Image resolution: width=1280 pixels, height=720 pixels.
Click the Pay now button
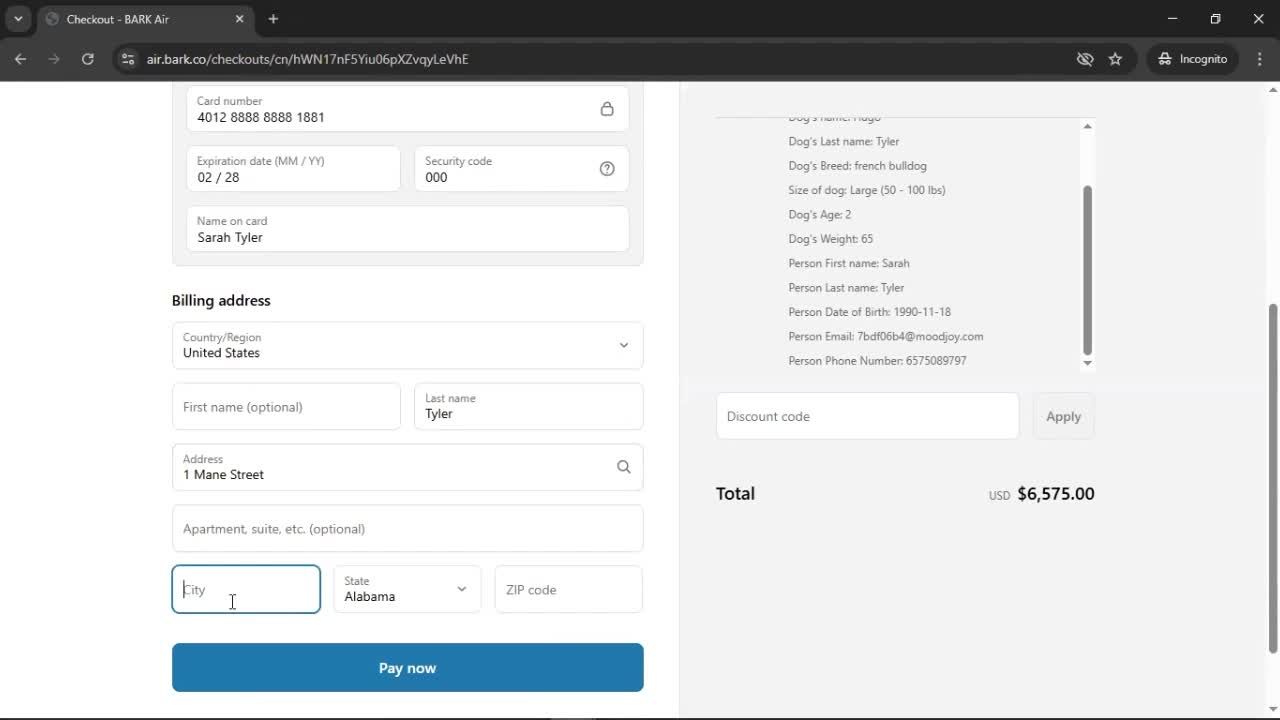coord(408,667)
